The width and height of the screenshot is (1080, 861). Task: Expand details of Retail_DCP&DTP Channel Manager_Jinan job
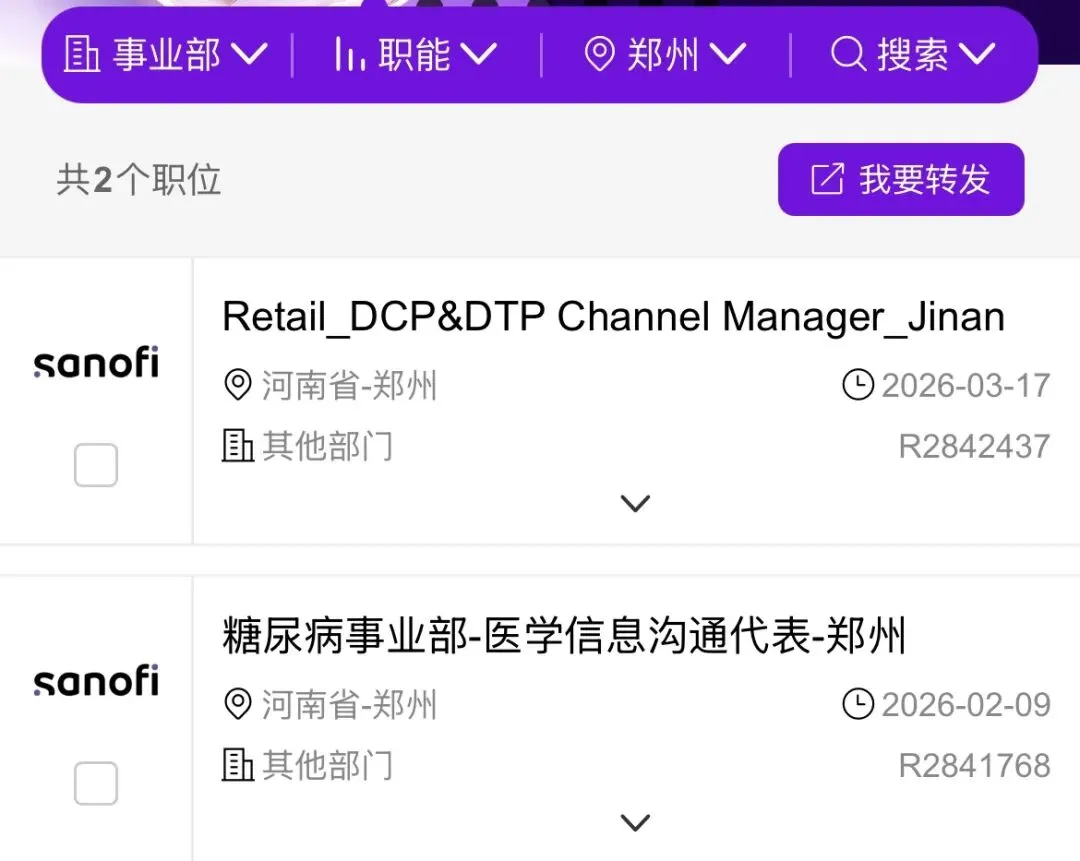click(635, 503)
